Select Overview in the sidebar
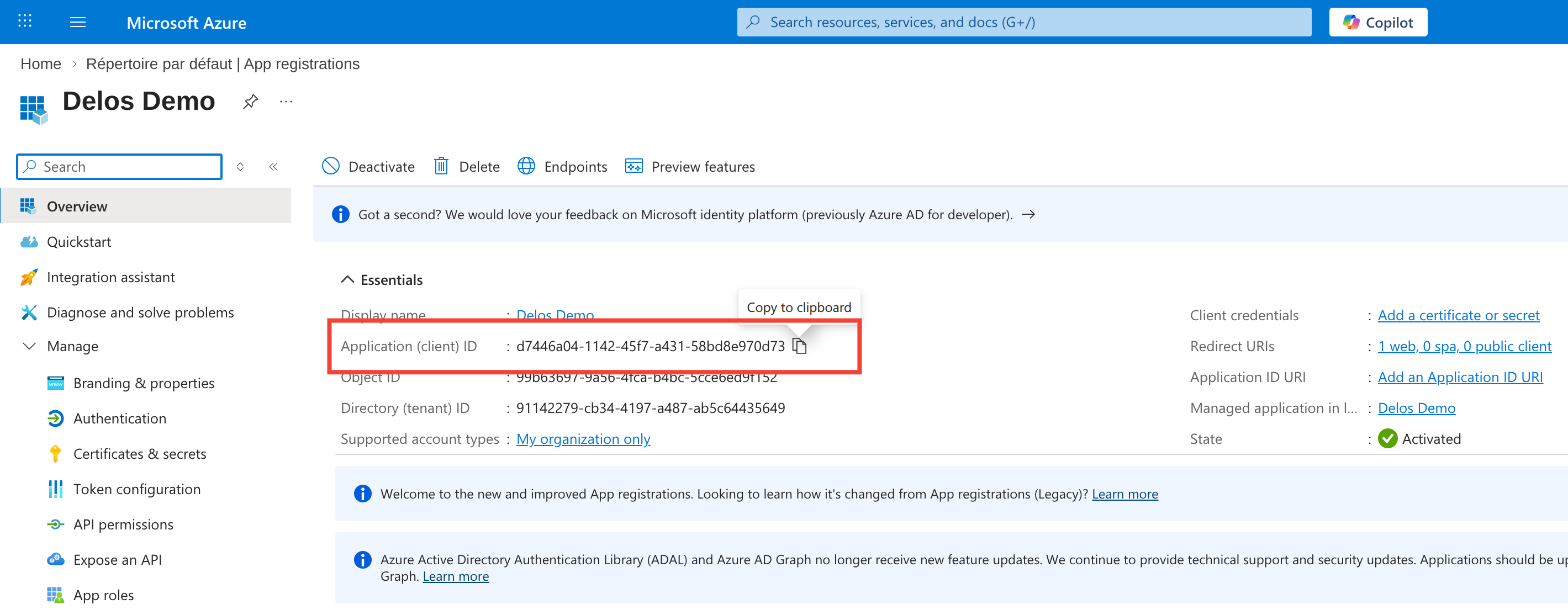Image resolution: width=1568 pixels, height=615 pixels. [146, 206]
